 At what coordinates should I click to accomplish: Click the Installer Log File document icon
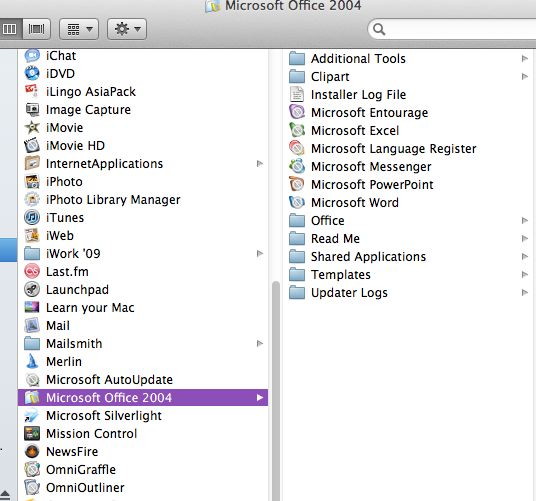(297, 94)
